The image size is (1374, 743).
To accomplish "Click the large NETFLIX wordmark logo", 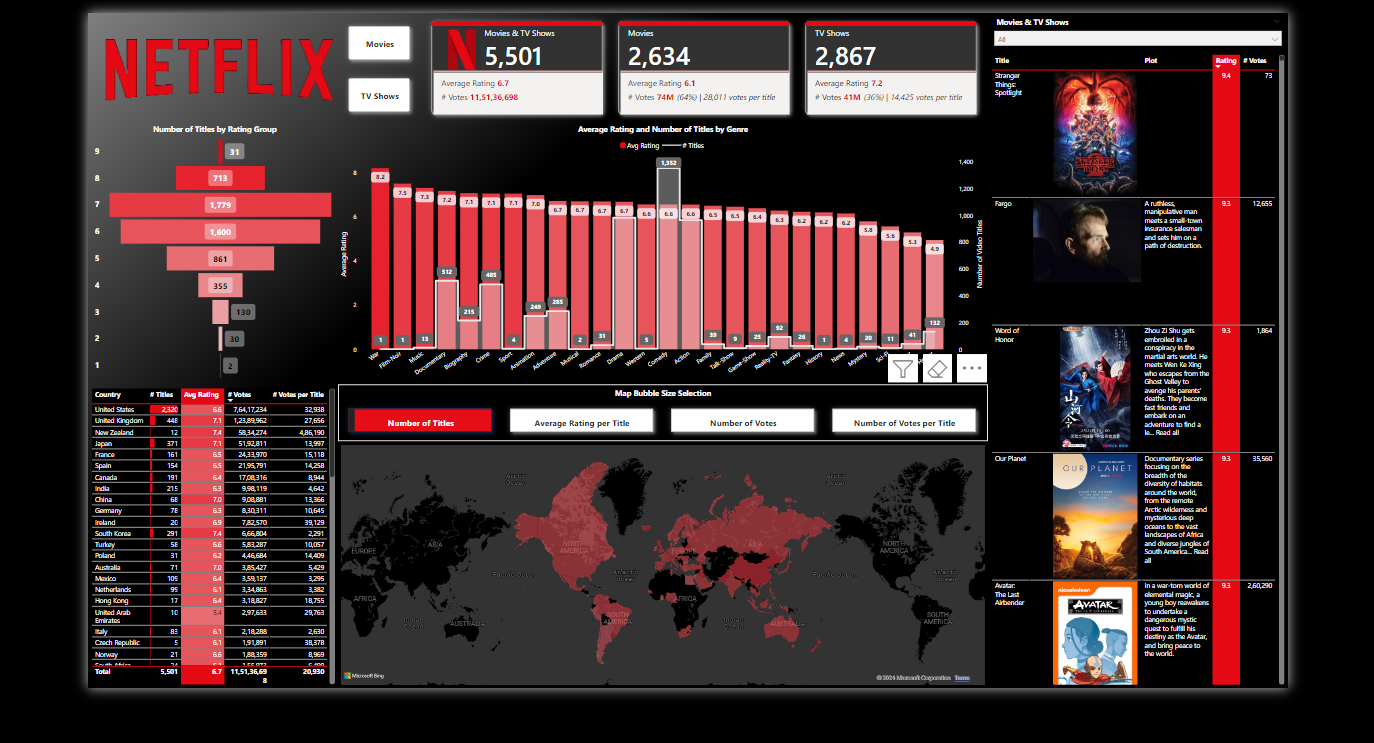I will (x=218, y=69).
